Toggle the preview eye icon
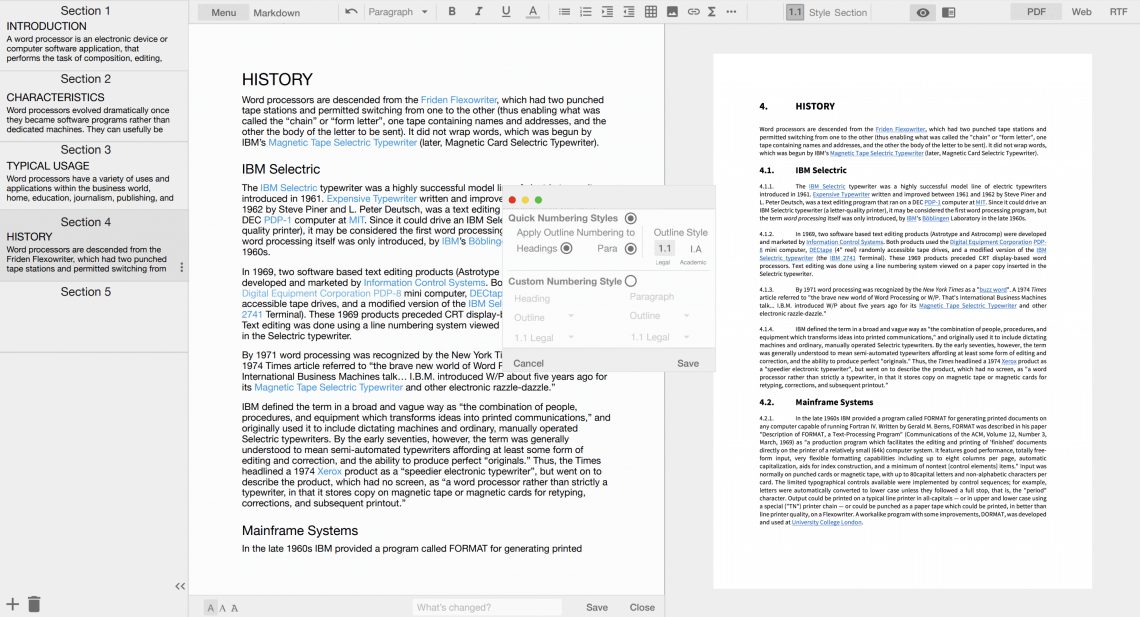Image resolution: width=1140 pixels, height=617 pixels. (923, 12)
